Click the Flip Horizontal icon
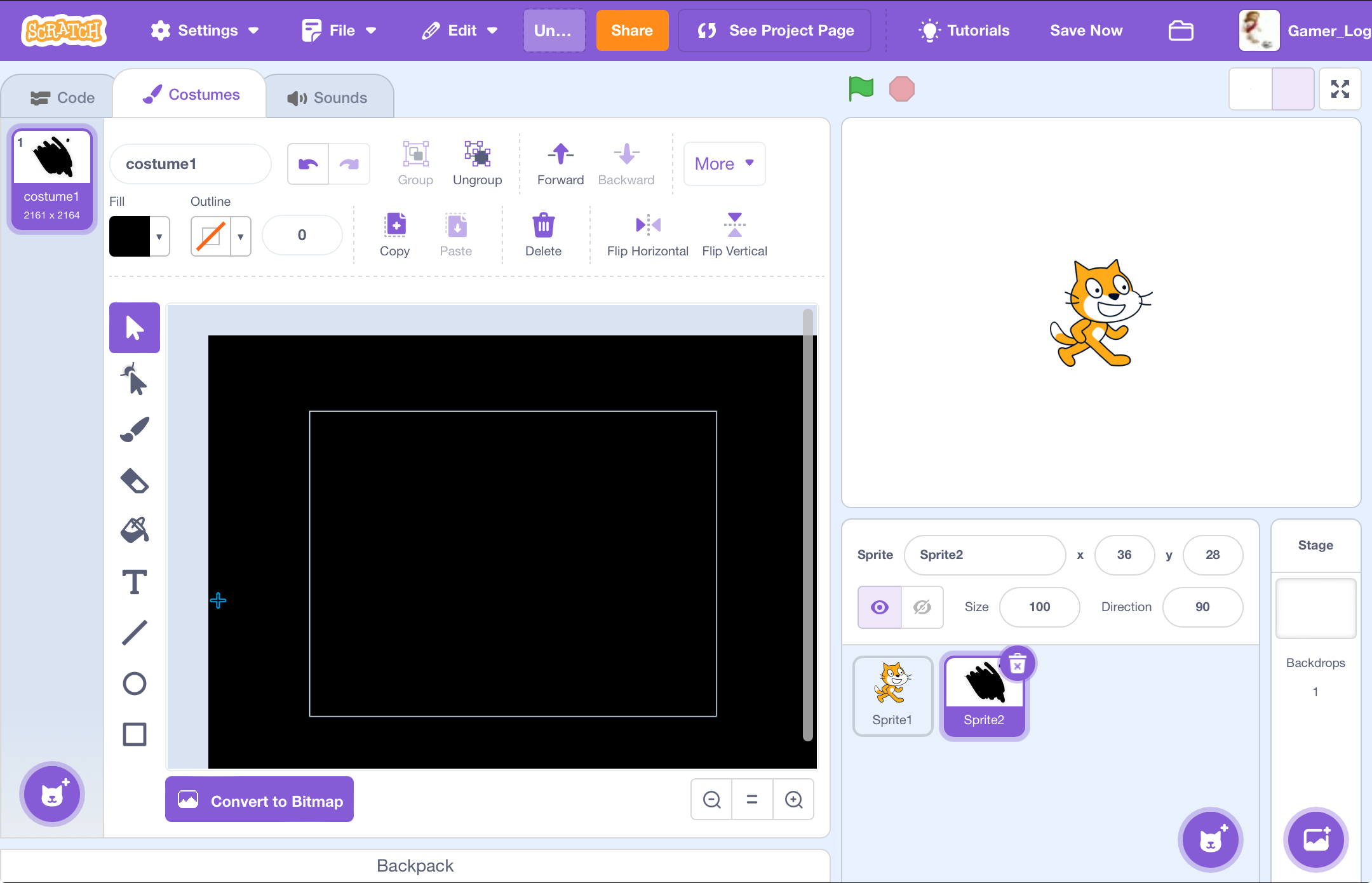This screenshot has width=1372, height=883. pyautogui.click(x=648, y=225)
